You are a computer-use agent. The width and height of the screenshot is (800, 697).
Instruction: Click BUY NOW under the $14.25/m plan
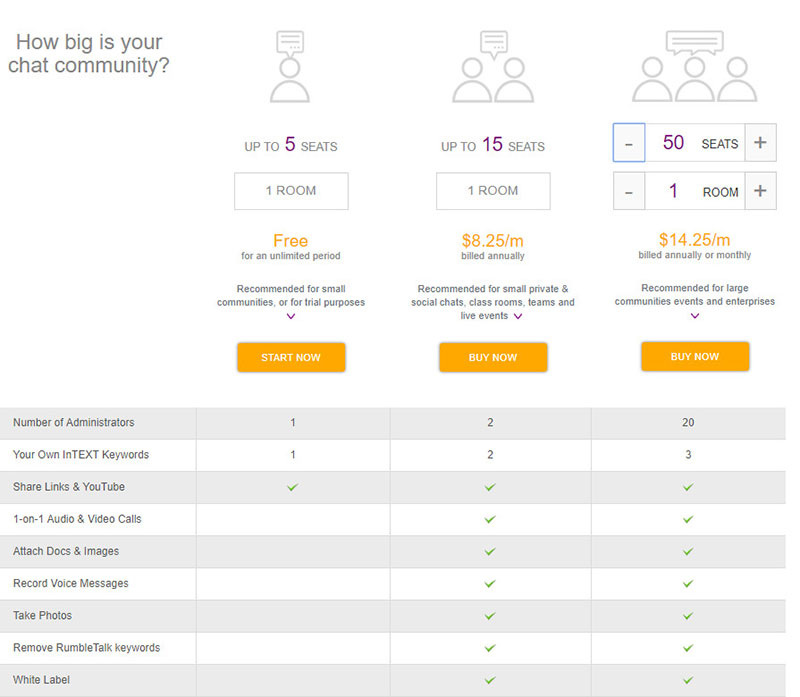click(694, 356)
